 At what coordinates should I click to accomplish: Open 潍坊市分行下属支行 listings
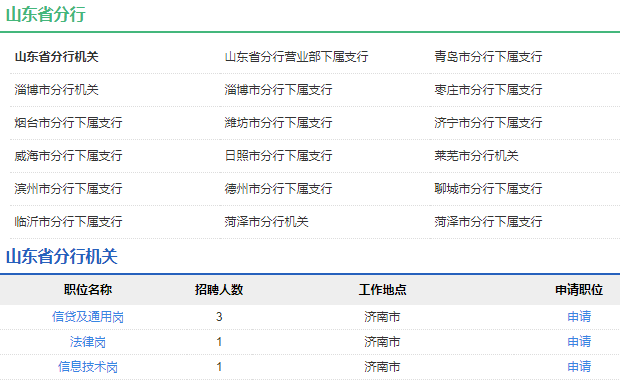278,123
